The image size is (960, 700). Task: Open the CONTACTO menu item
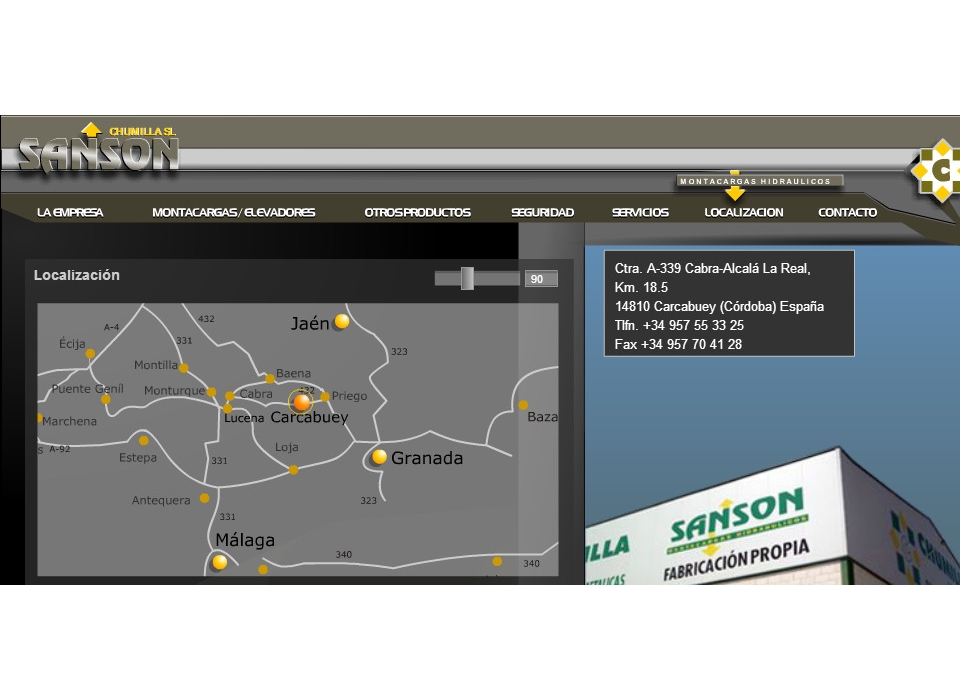[x=848, y=213]
